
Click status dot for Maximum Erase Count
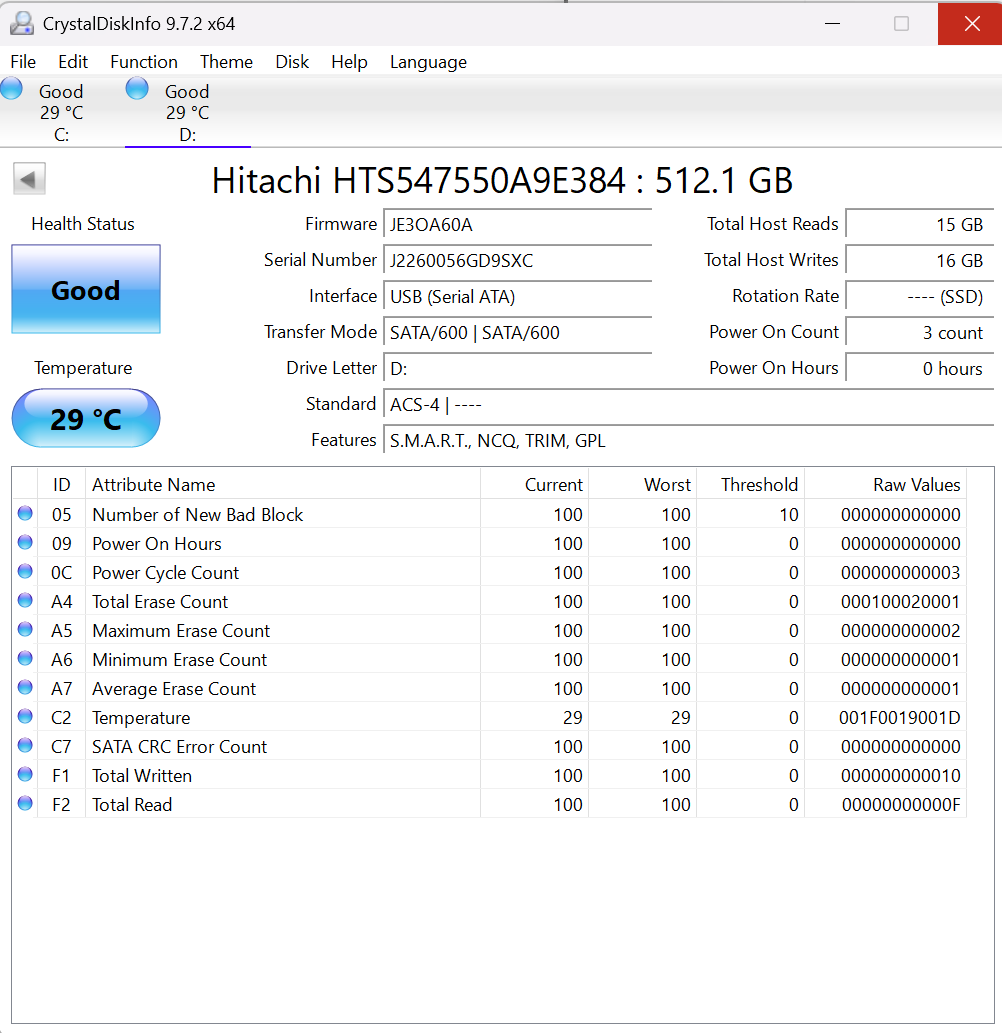click(25, 629)
